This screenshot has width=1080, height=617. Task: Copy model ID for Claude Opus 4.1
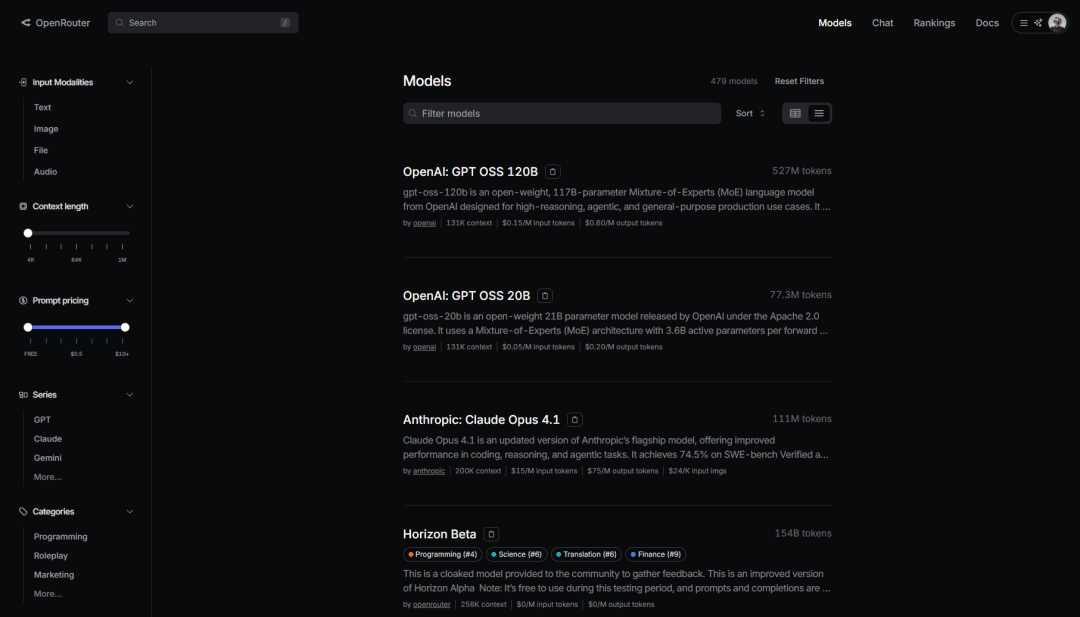click(574, 419)
